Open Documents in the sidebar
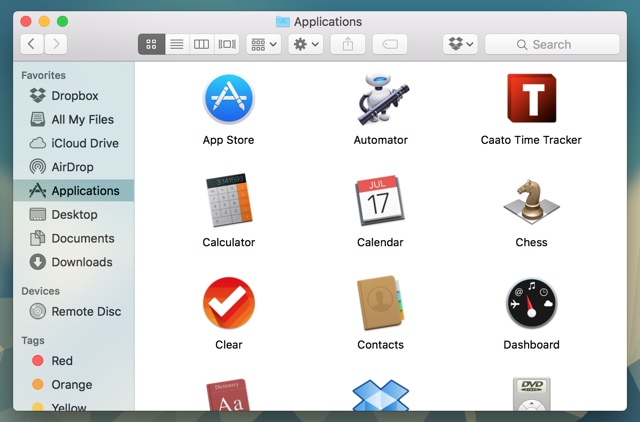This screenshot has height=422, width=640. coord(73,238)
